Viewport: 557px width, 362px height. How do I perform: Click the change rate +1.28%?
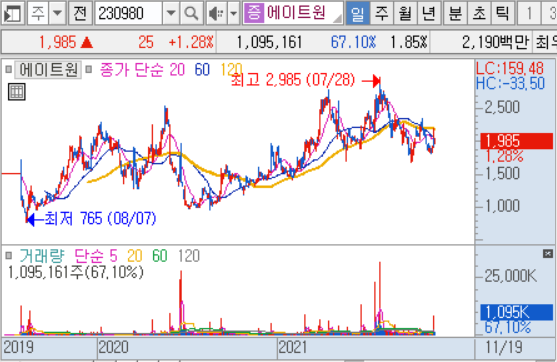(x=191, y=43)
